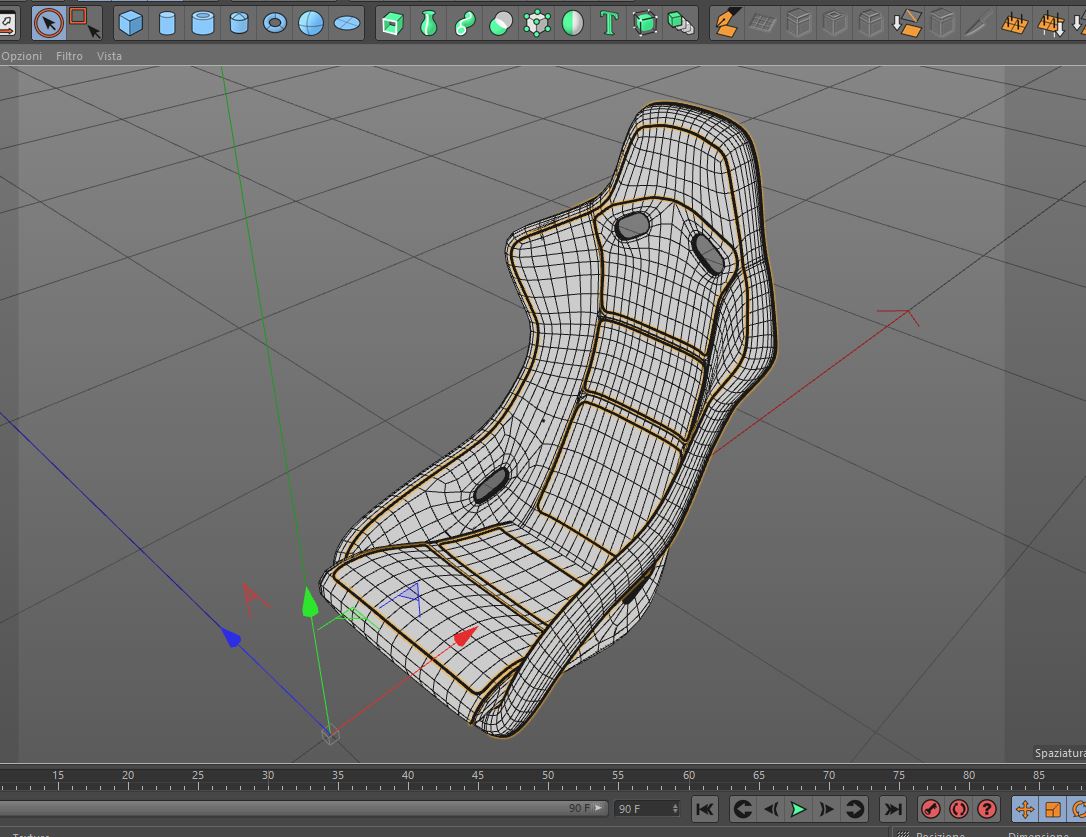Click the green Lathe vase icon

pyautogui.click(x=429, y=22)
